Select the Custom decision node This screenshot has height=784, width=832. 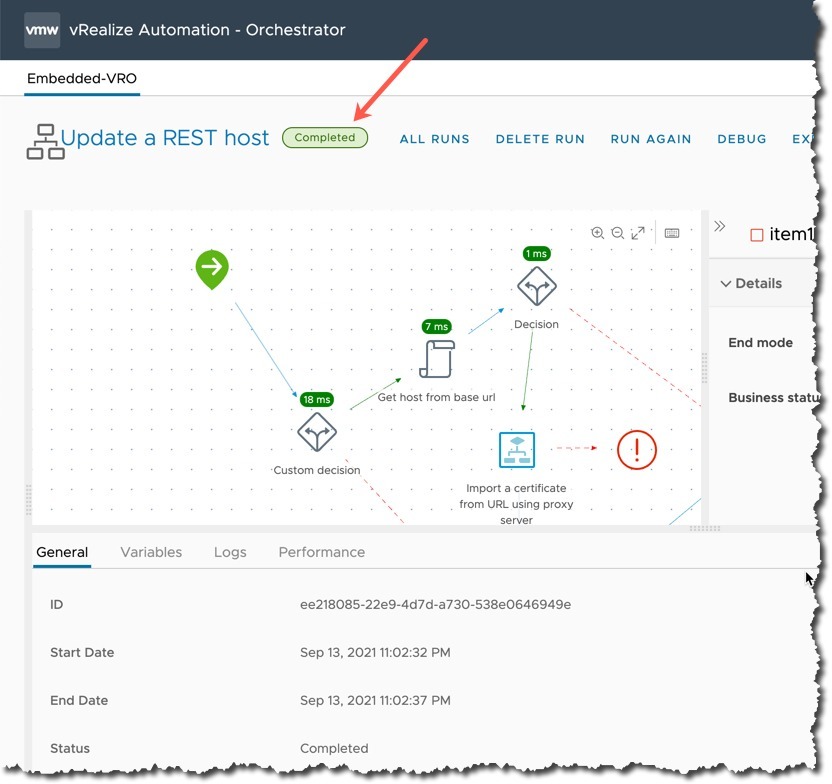coord(317,432)
